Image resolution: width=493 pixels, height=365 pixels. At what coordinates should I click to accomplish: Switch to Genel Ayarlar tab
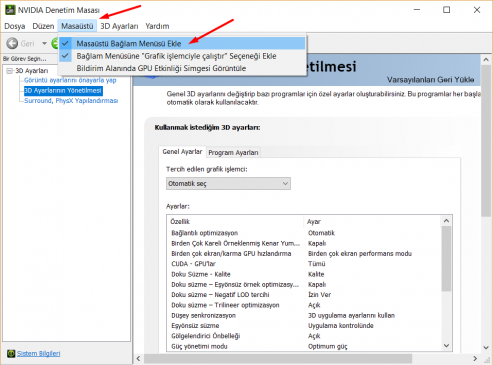click(182, 152)
